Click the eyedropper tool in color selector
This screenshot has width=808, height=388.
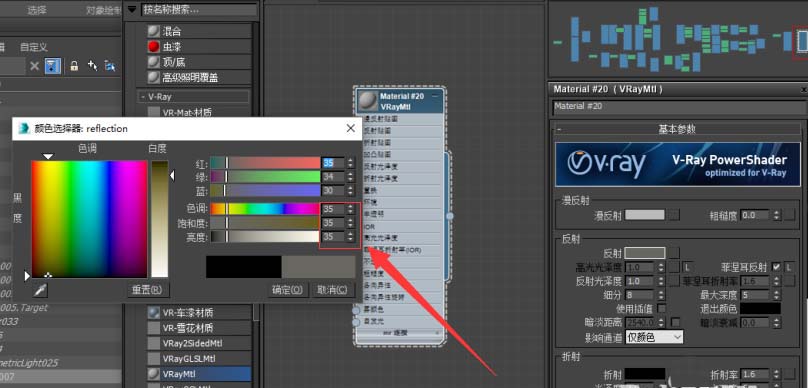point(40,290)
